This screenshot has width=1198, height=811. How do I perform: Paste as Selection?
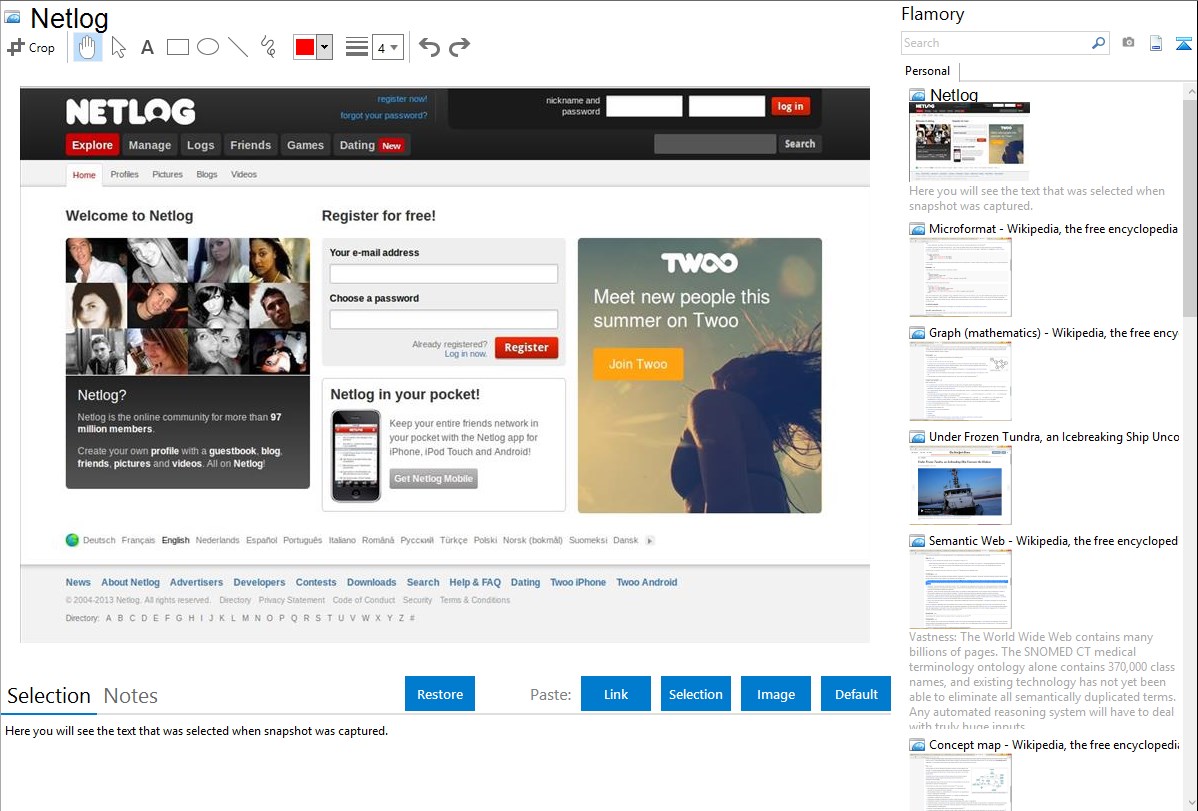point(695,694)
